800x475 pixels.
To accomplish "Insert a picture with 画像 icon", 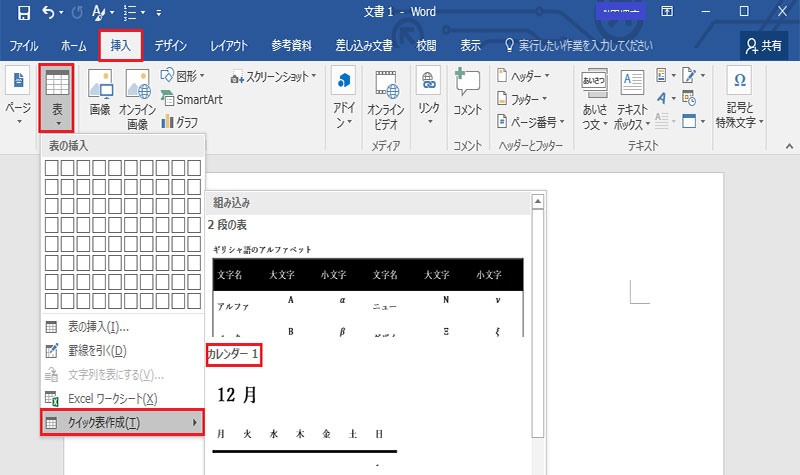I will coord(100,95).
